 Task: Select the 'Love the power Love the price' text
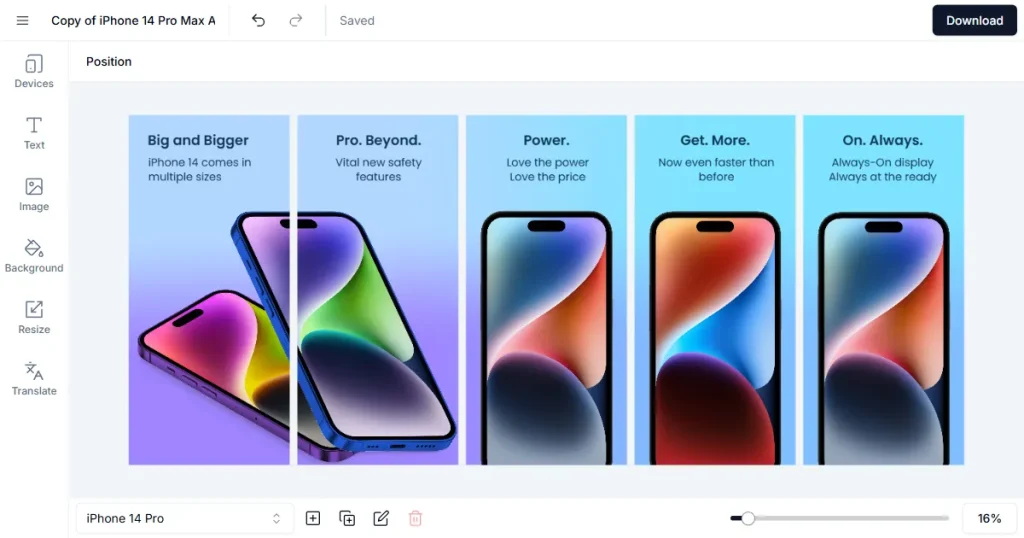pyautogui.click(x=547, y=170)
